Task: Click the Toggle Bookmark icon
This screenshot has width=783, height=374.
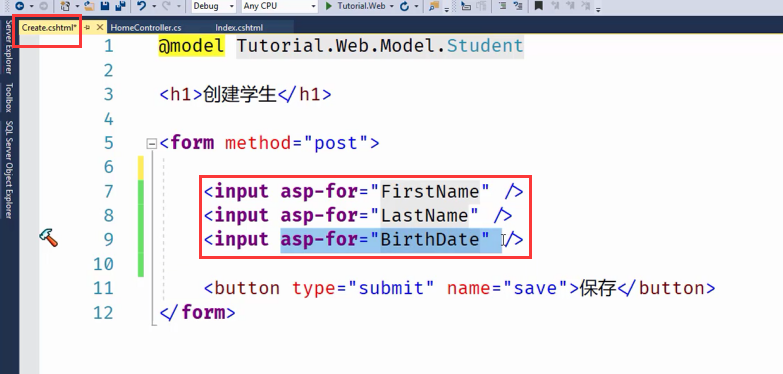Action: [538, 6]
